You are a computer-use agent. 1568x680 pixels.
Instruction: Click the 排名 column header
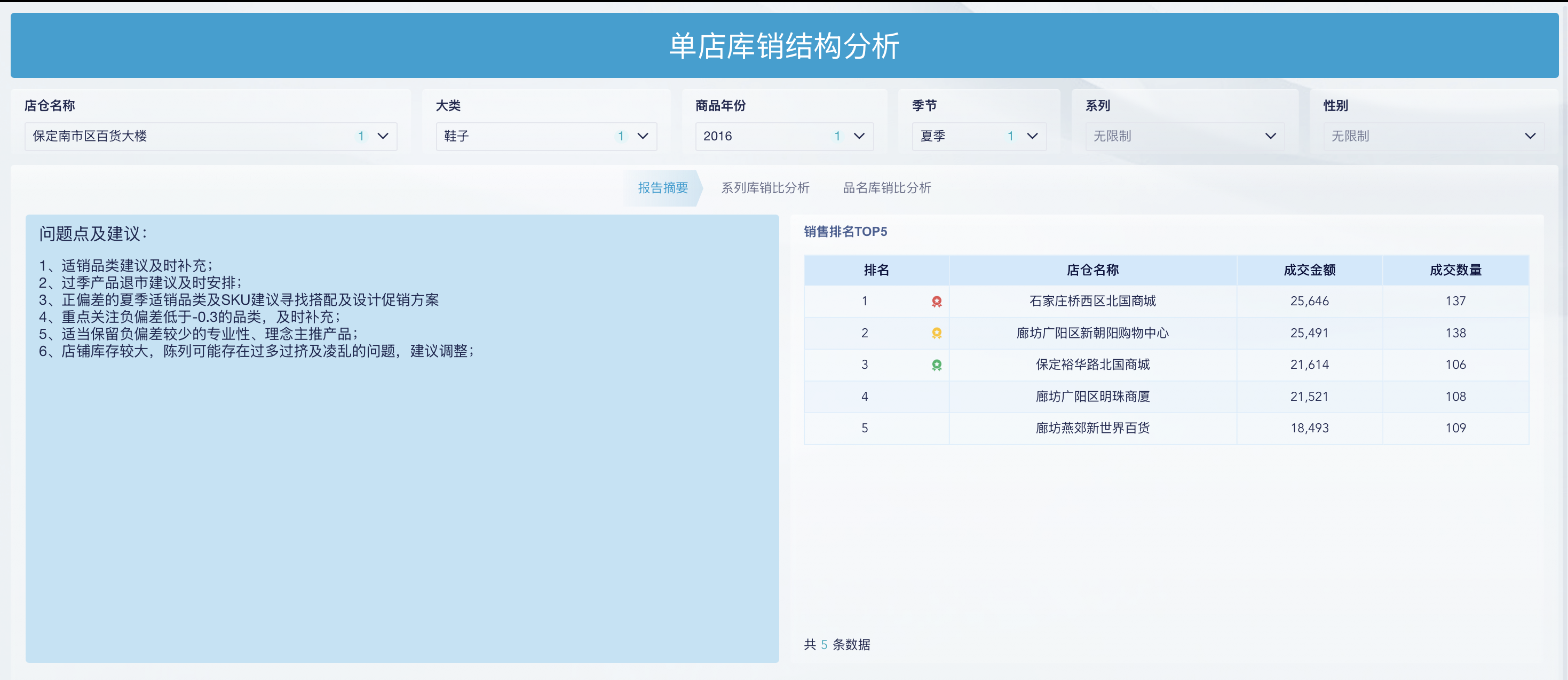(876, 270)
